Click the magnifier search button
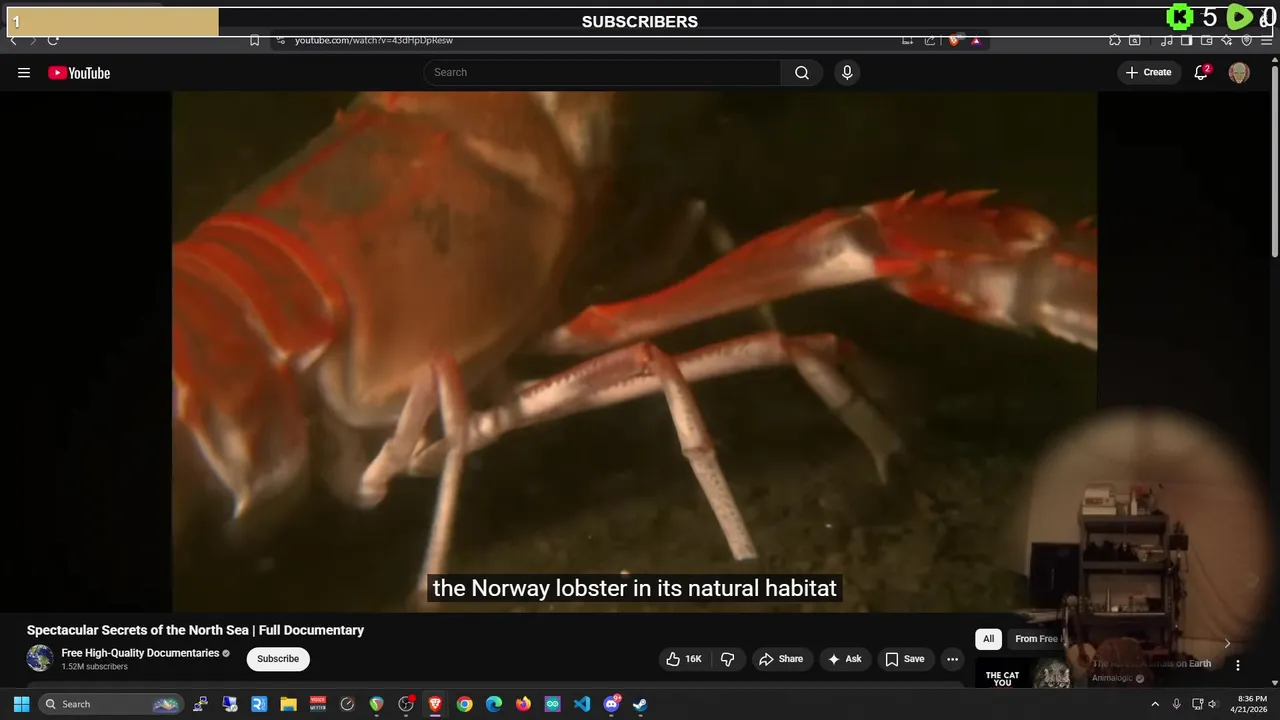The width and height of the screenshot is (1280, 720). (802, 72)
